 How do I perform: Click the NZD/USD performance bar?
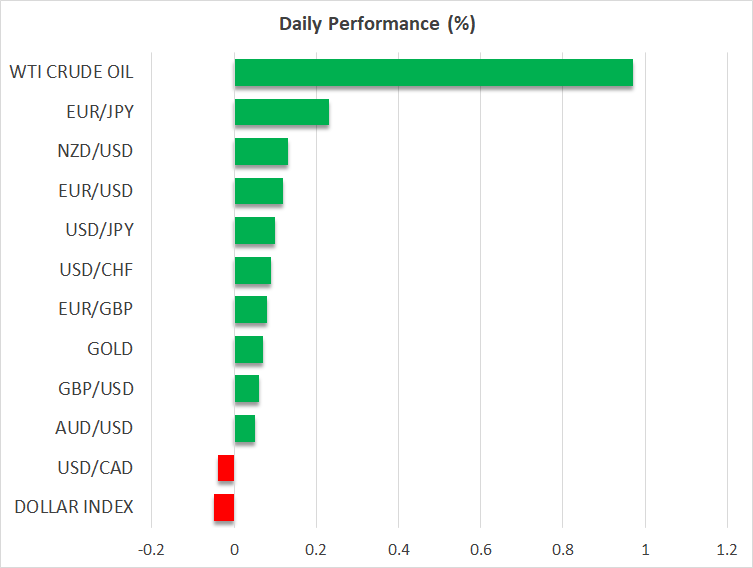coord(261,152)
